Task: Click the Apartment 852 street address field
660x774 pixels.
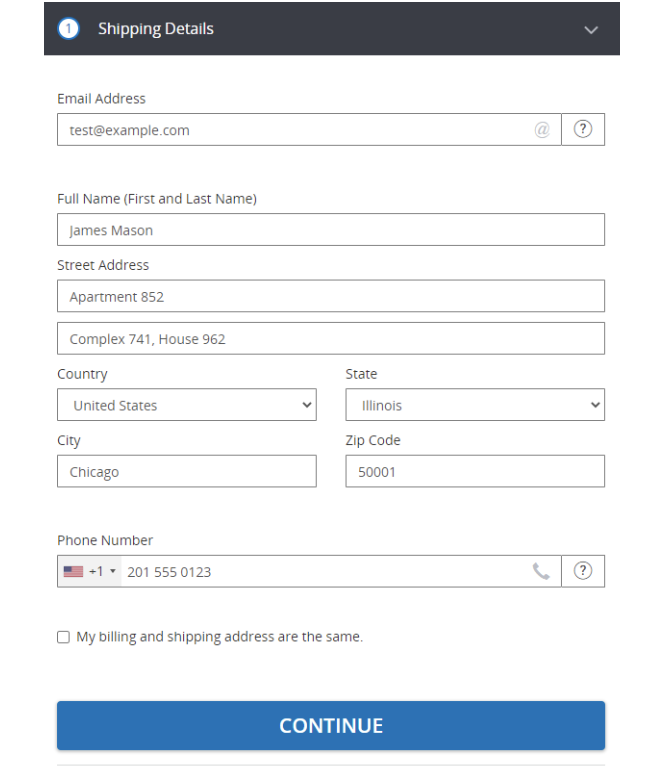Action: [330, 297]
